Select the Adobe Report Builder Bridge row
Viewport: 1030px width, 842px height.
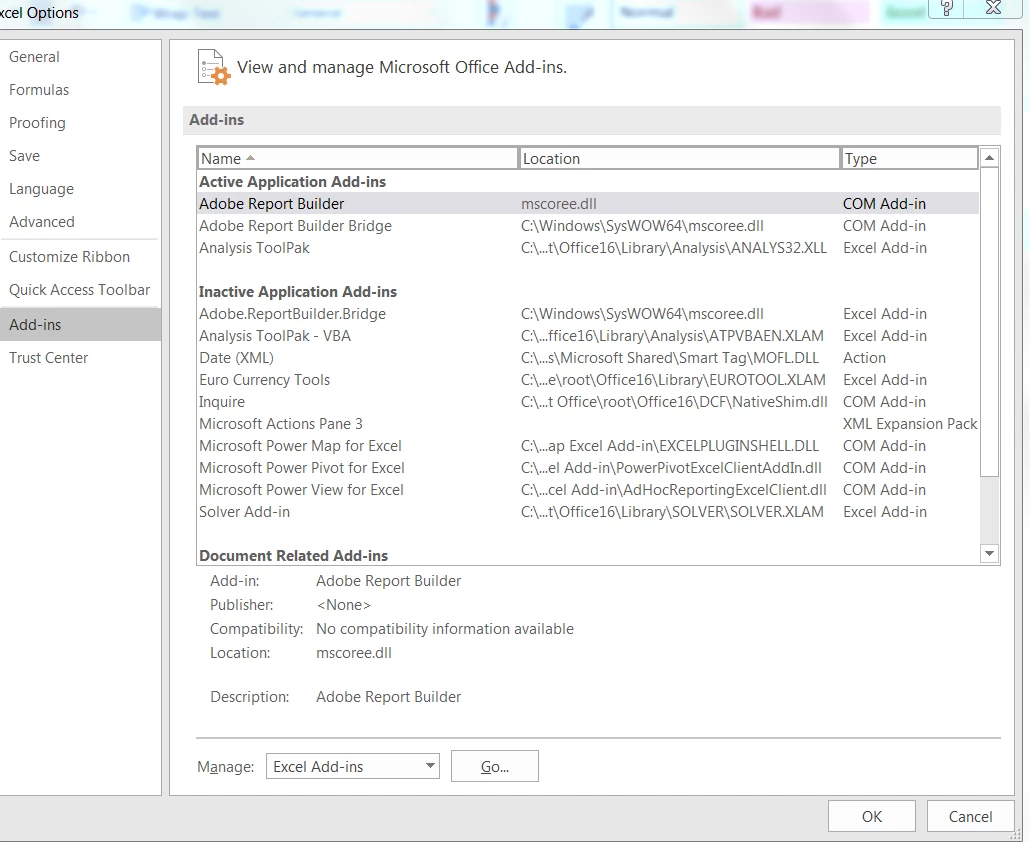[x=588, y=226]
